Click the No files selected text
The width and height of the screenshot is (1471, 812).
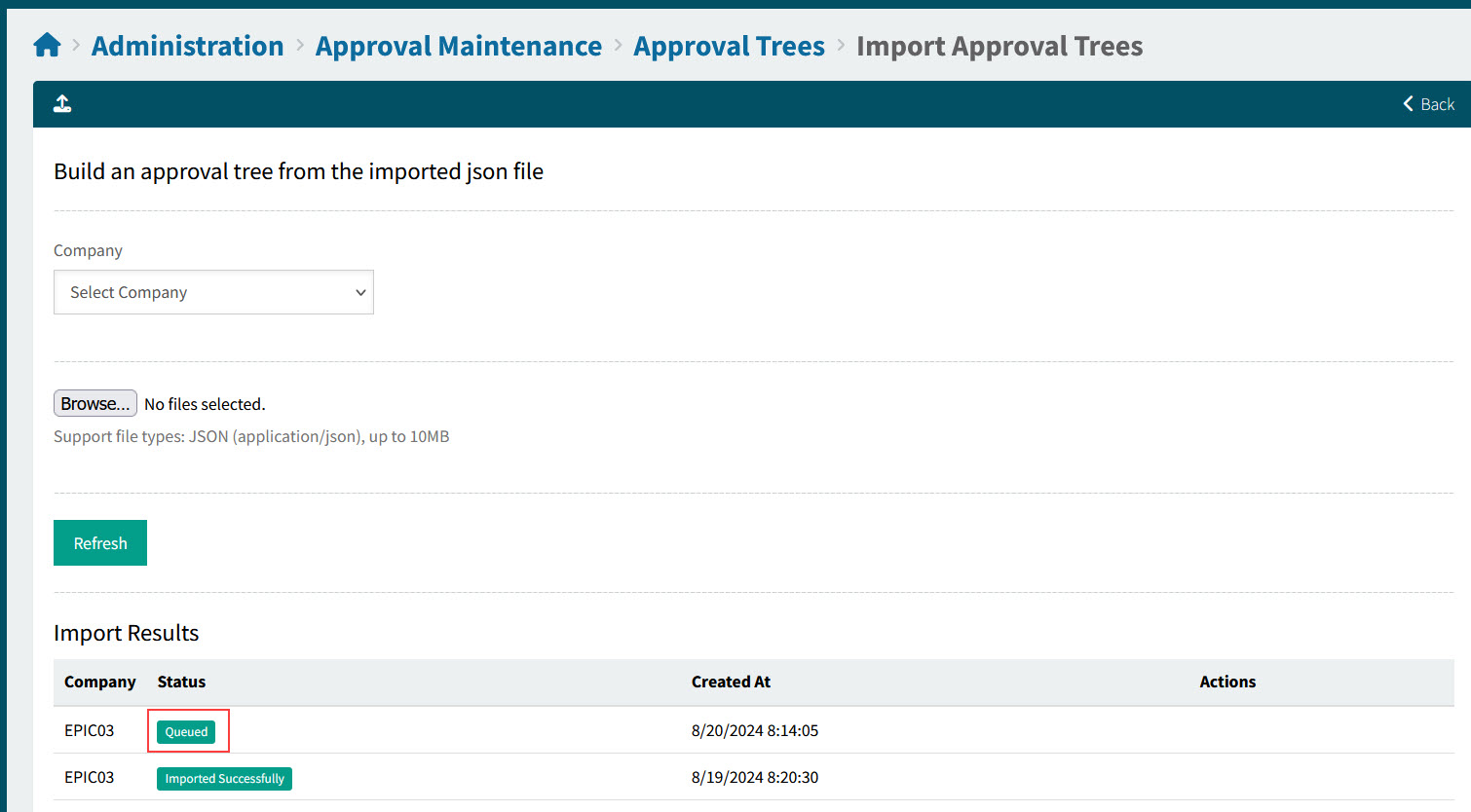pyautogui.click(x=205, y=404)
